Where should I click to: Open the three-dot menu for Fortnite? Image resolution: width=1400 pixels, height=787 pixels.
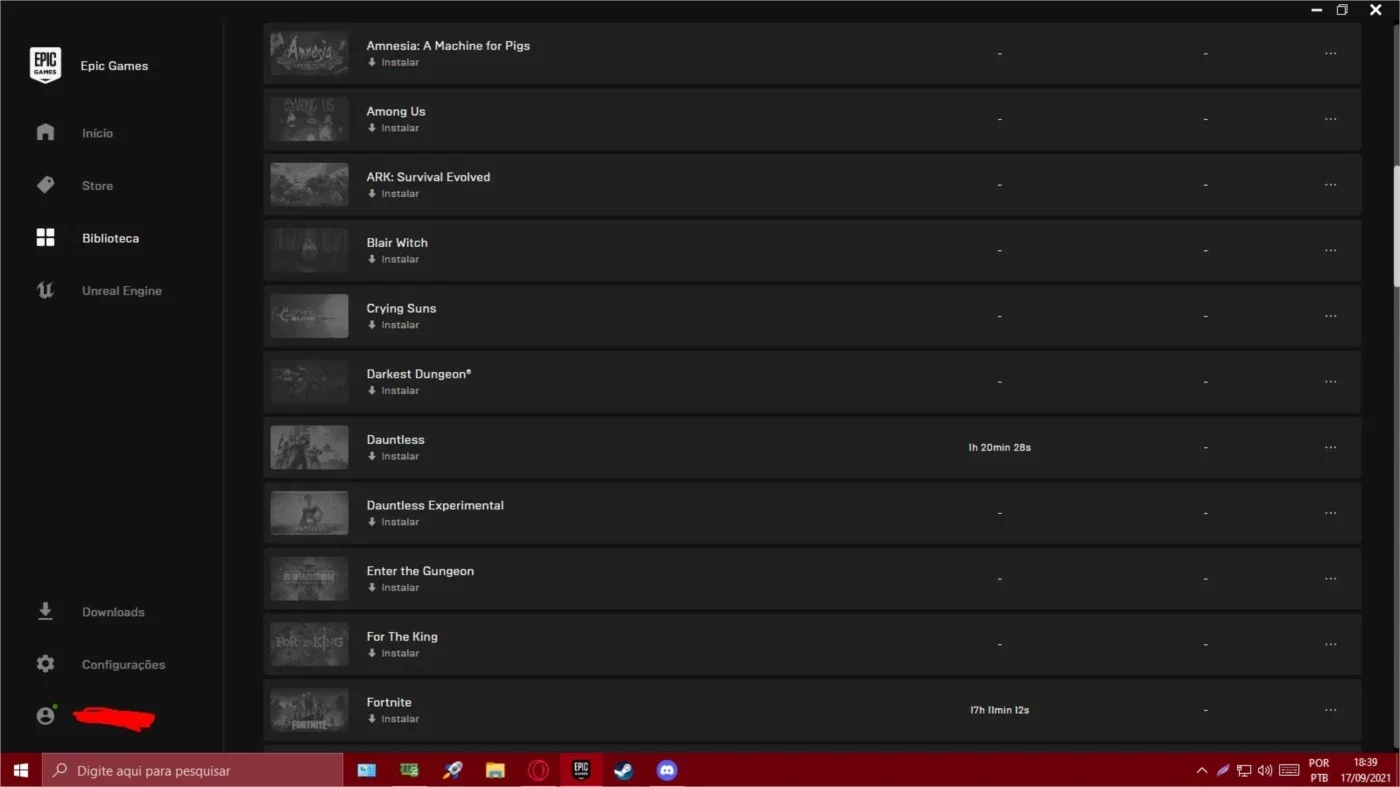(x=1330, y=710)
